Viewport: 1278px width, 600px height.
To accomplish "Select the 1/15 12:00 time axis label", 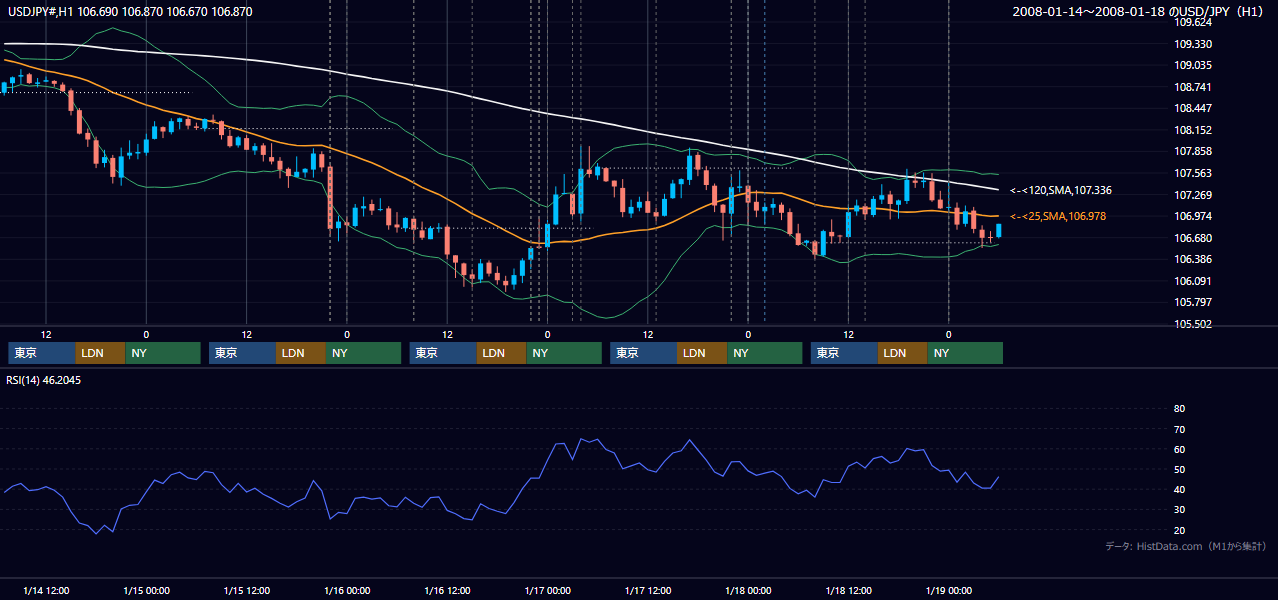I will [x=247, y=590].
